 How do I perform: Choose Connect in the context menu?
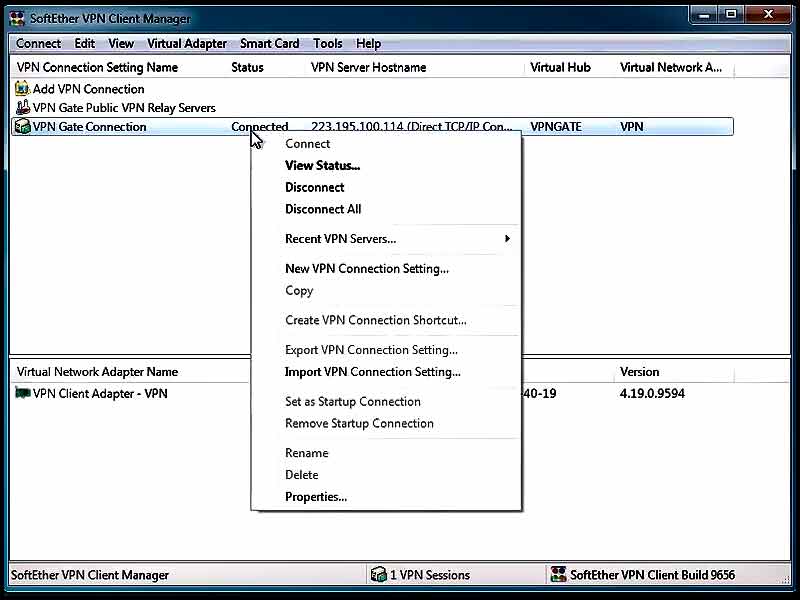click(x=308, y=144)
